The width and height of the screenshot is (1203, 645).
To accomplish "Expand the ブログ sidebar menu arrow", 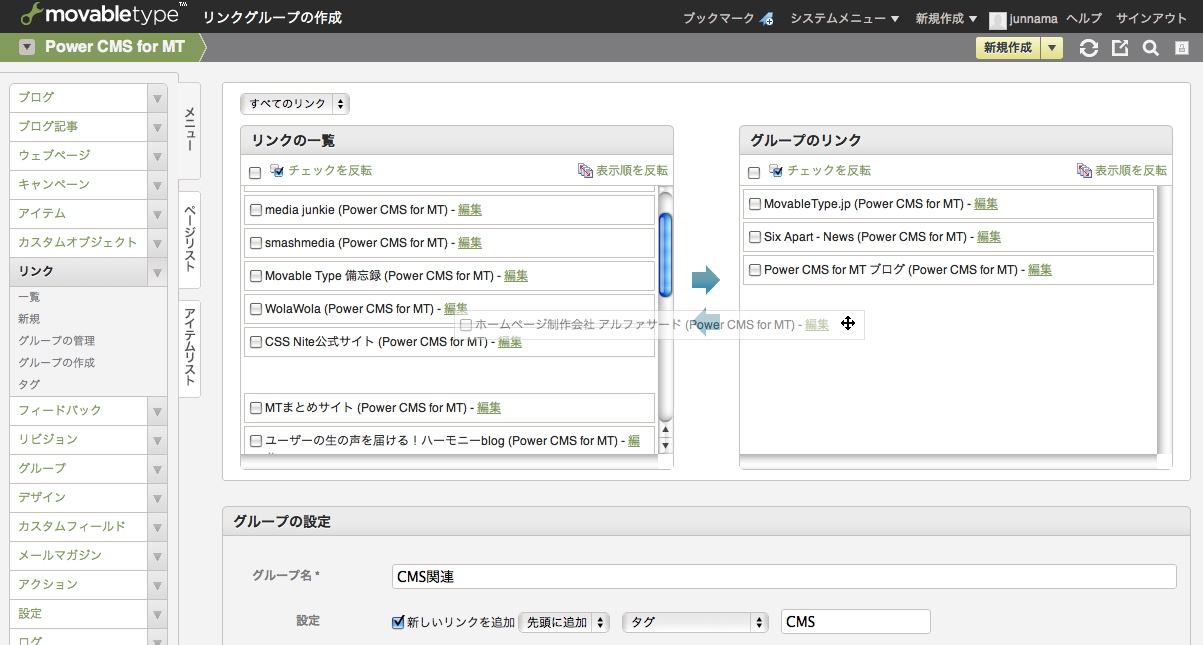I will [x=157, y=98].
